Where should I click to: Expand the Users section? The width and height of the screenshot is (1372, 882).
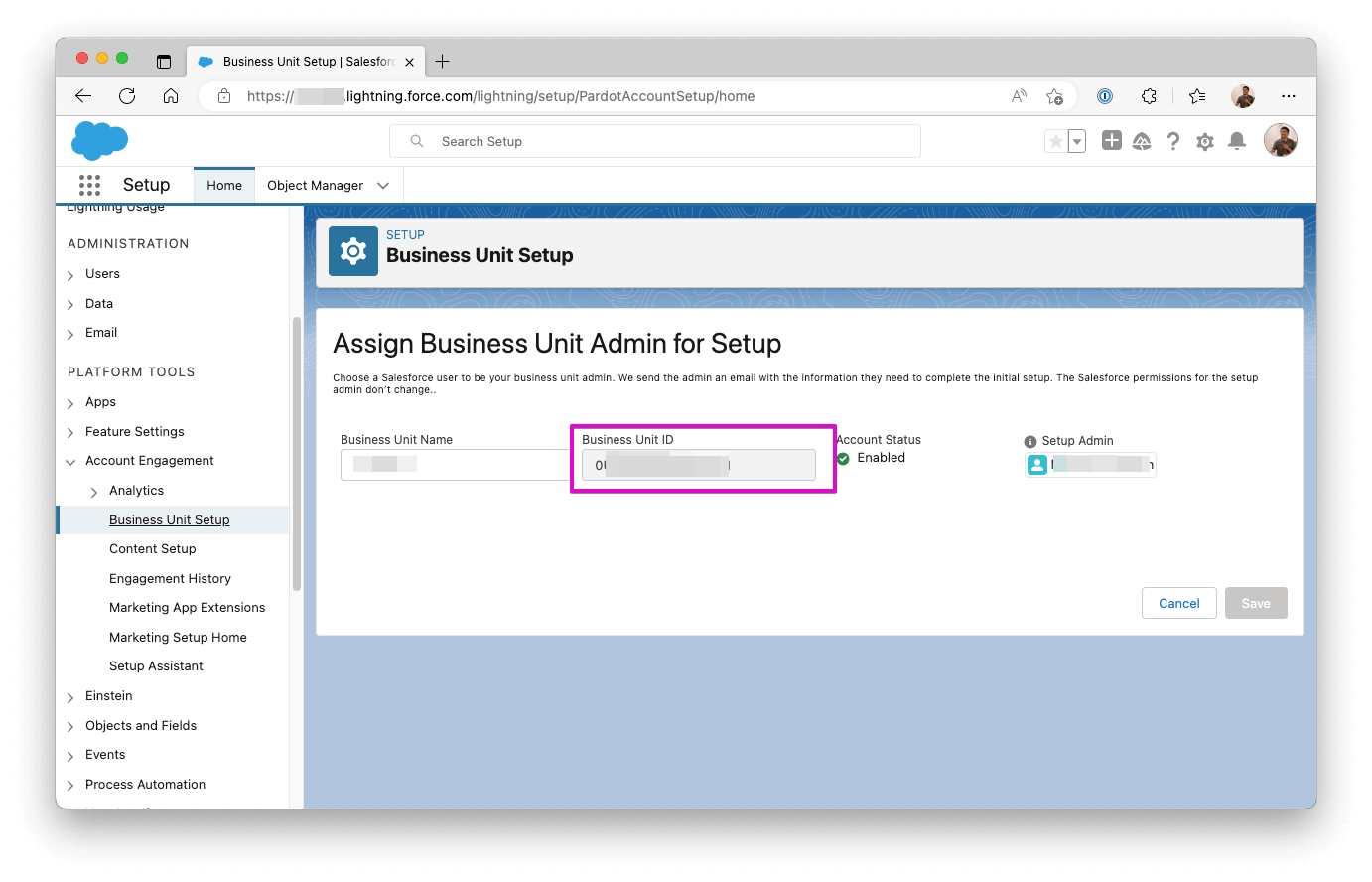coord(70,275)
